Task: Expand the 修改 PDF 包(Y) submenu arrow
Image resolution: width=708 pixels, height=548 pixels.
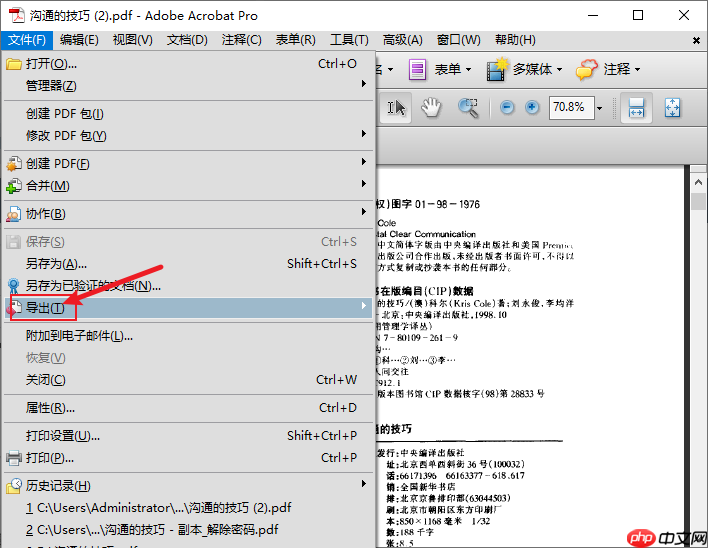Action: [364, 134]
